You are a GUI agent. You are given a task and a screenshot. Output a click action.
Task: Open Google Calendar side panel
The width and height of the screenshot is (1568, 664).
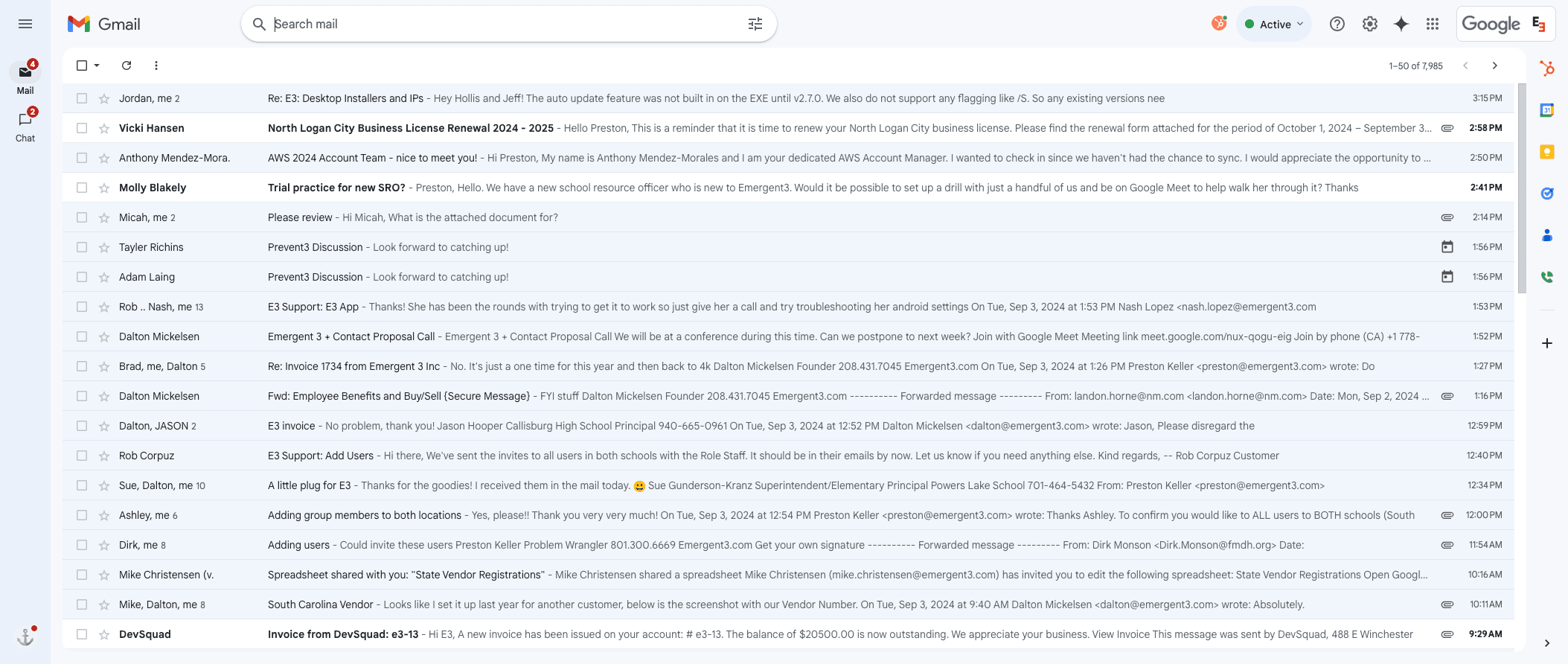(1547, 110)
